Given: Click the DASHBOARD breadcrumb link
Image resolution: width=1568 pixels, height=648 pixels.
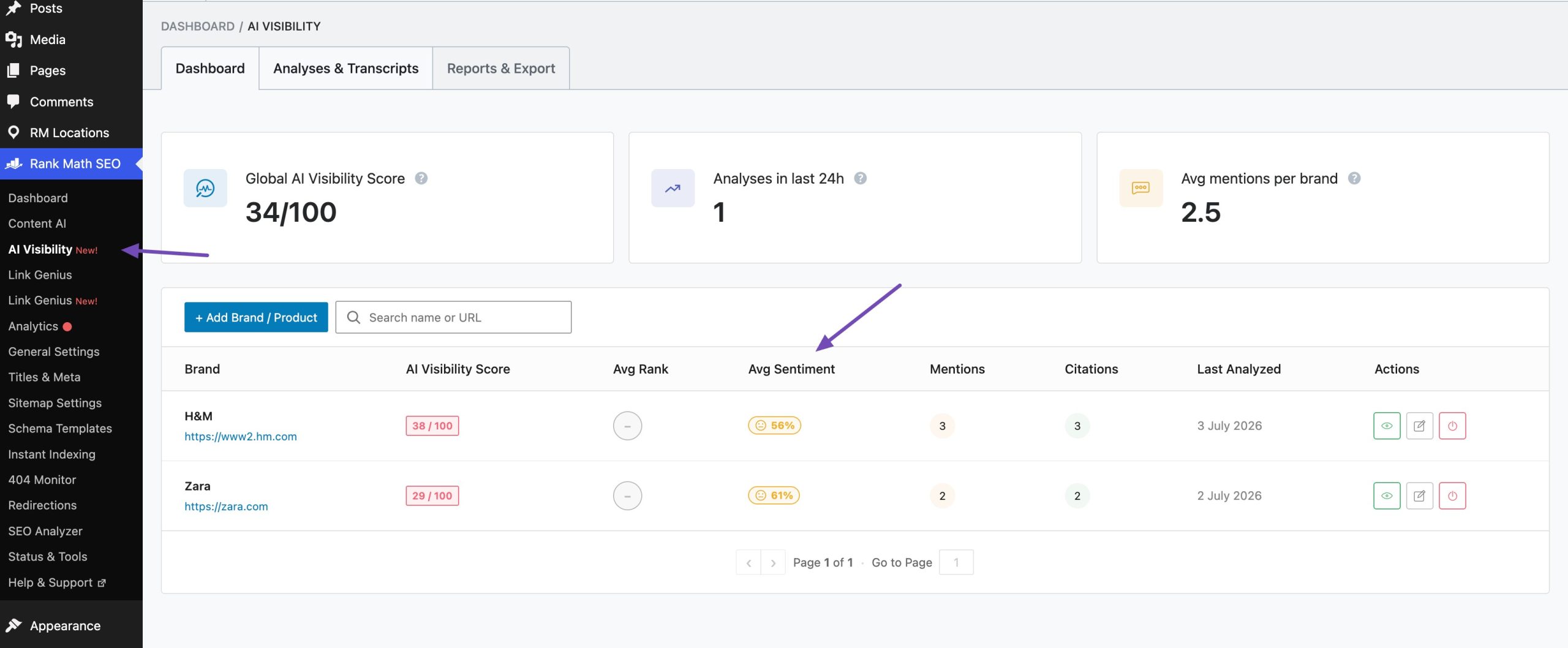Looking at the screenshot, I should coord(197,26).
